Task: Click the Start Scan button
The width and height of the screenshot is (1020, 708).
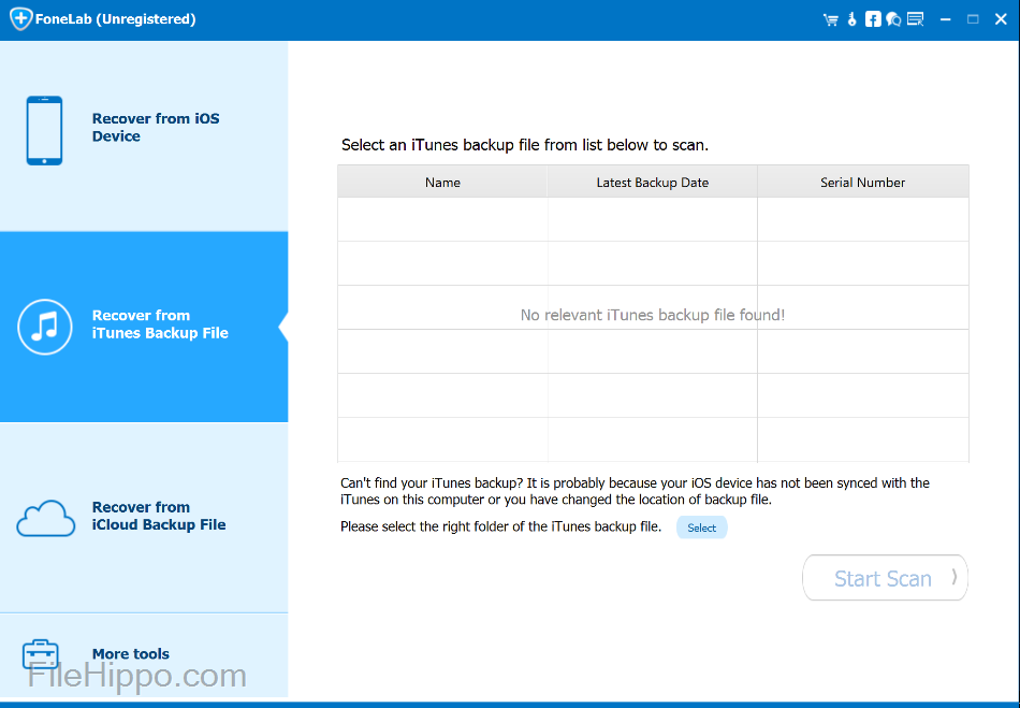Action: coord(885,578)
